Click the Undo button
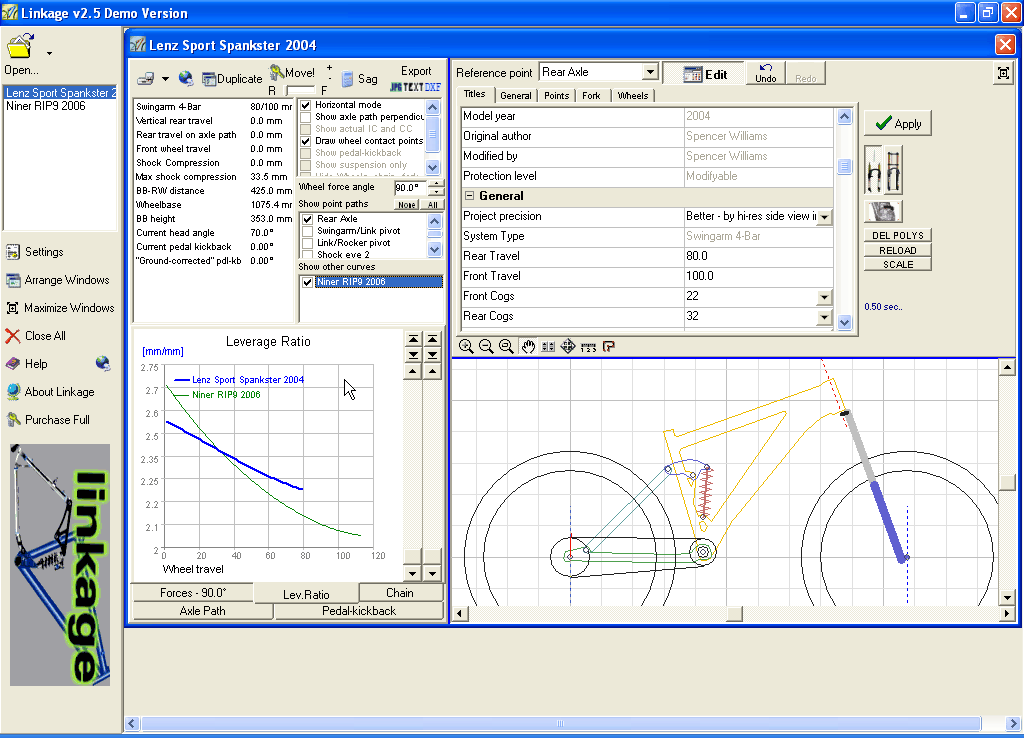This screenshot has height=738, width=1024. tap(765, 73)
